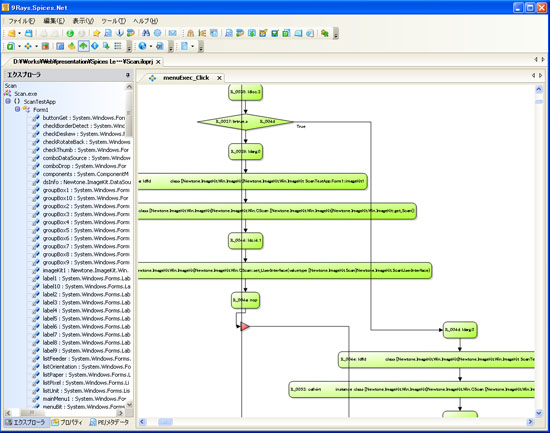The height and width of the screenshot is (433, 550).
Task: Close the menuExec_Click tab
Action: 219,78
